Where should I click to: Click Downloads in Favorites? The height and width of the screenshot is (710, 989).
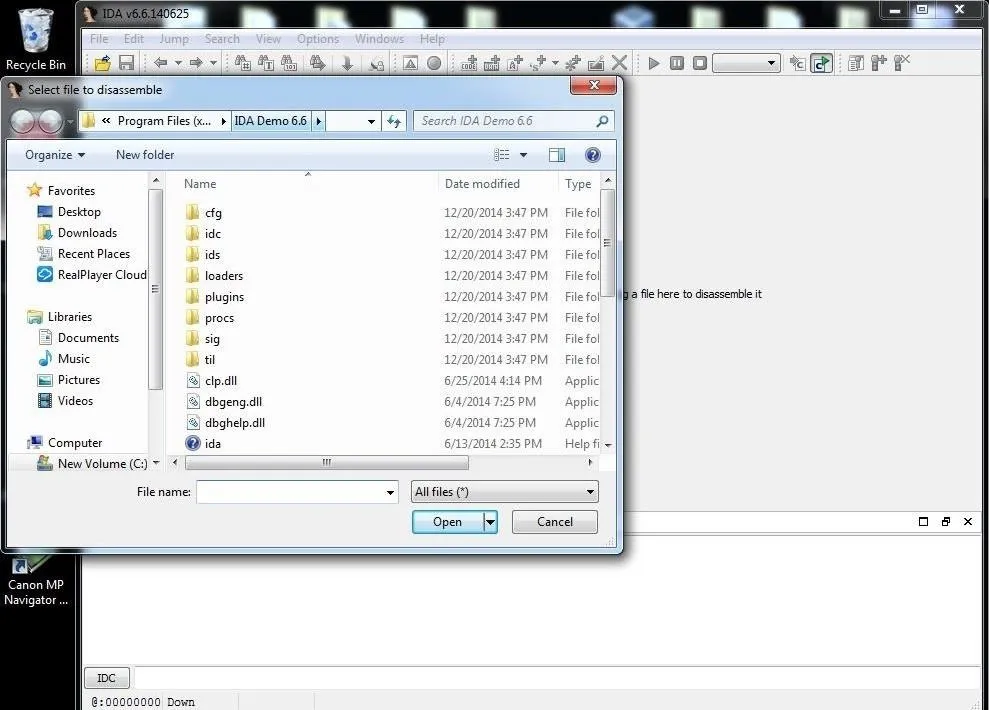coord(87,233)
